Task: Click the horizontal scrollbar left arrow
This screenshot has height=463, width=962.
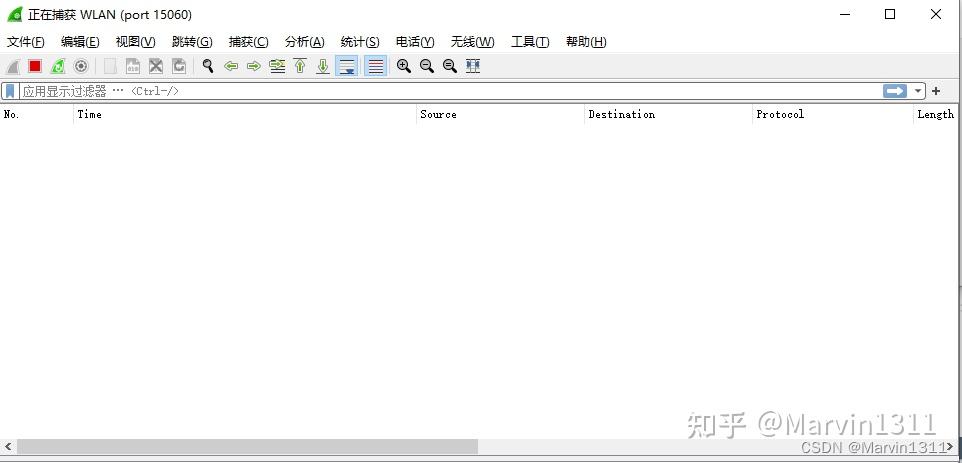Action: (x=7, y=447)
